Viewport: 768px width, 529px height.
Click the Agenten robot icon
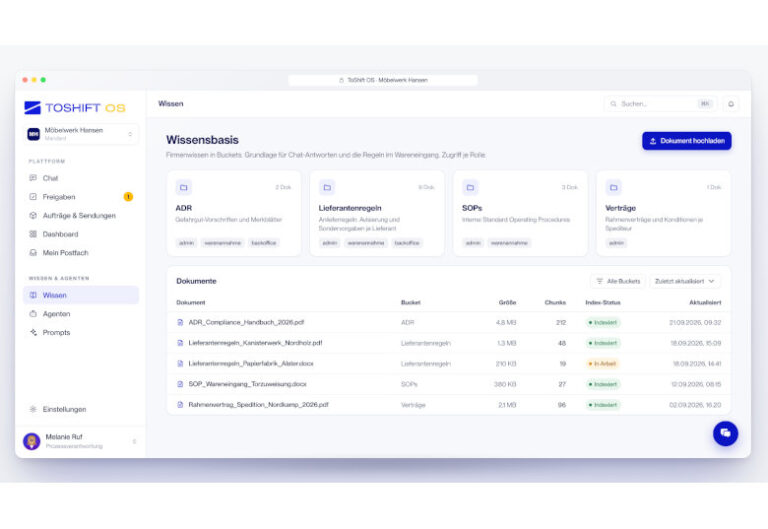[33, 313]
